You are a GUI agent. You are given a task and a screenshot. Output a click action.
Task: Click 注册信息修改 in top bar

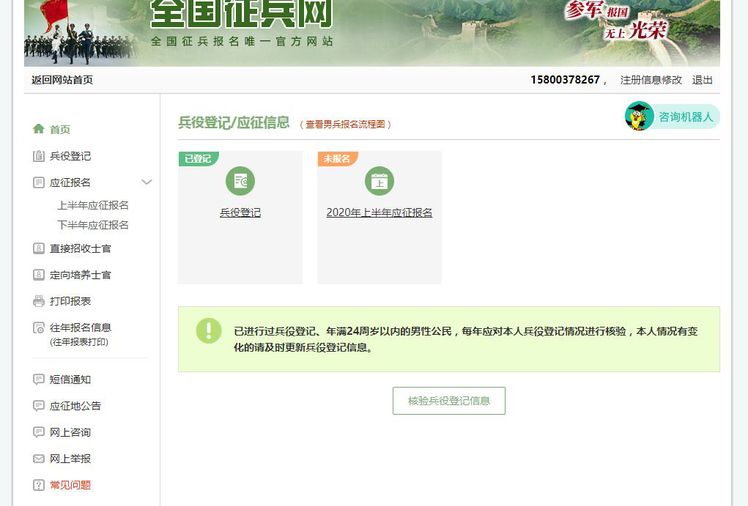pos(650,80)
